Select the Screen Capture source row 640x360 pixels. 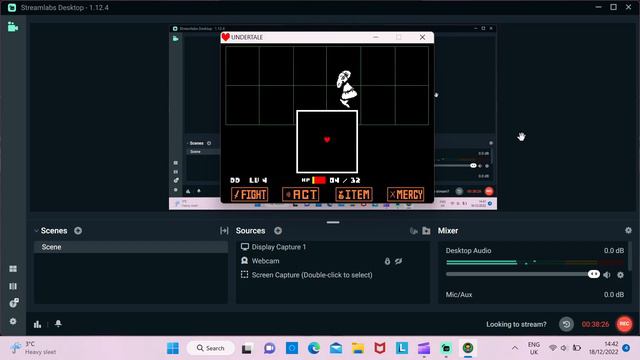click(333, 275)
